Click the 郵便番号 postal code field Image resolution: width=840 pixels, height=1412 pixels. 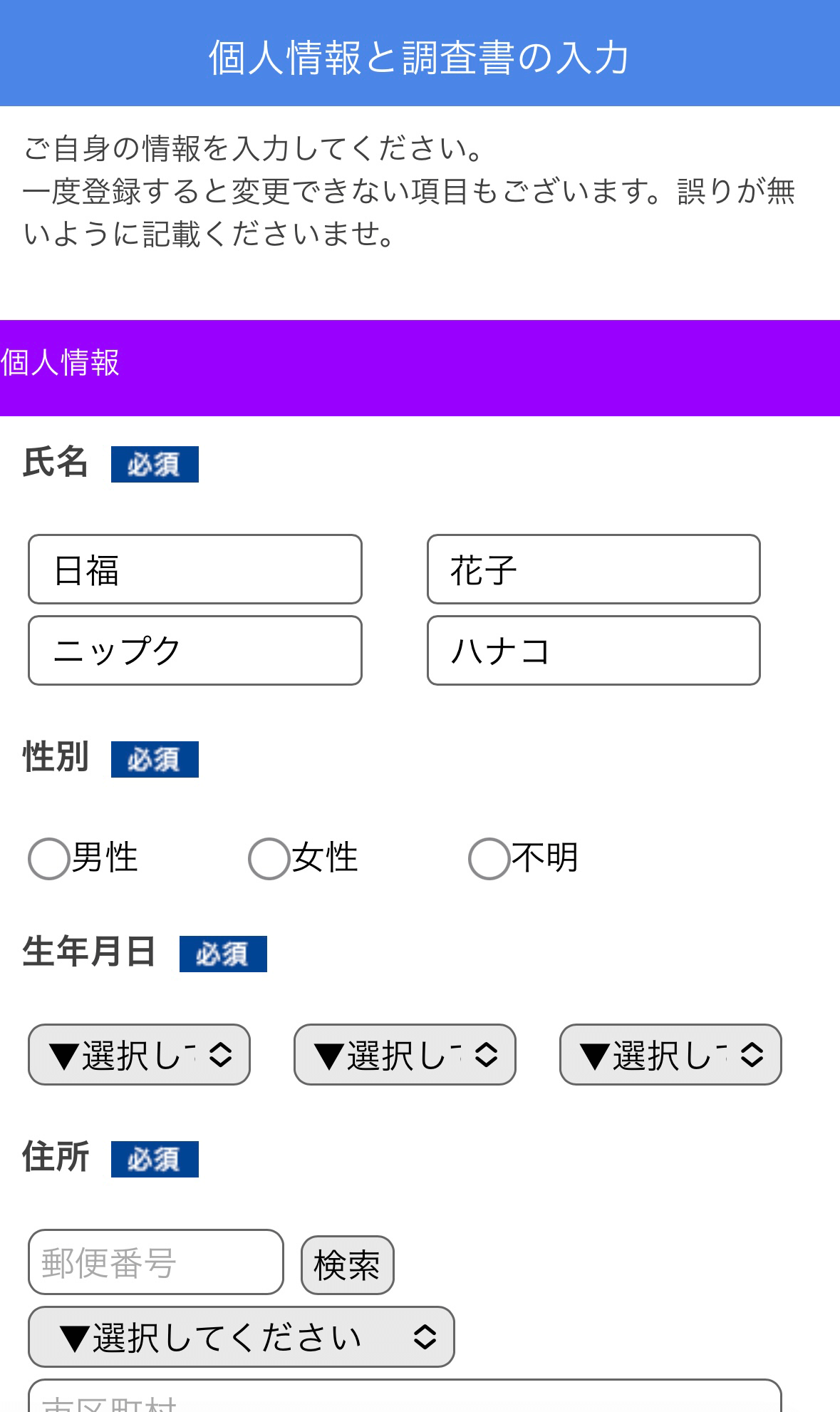click(x=155, y=1262)
